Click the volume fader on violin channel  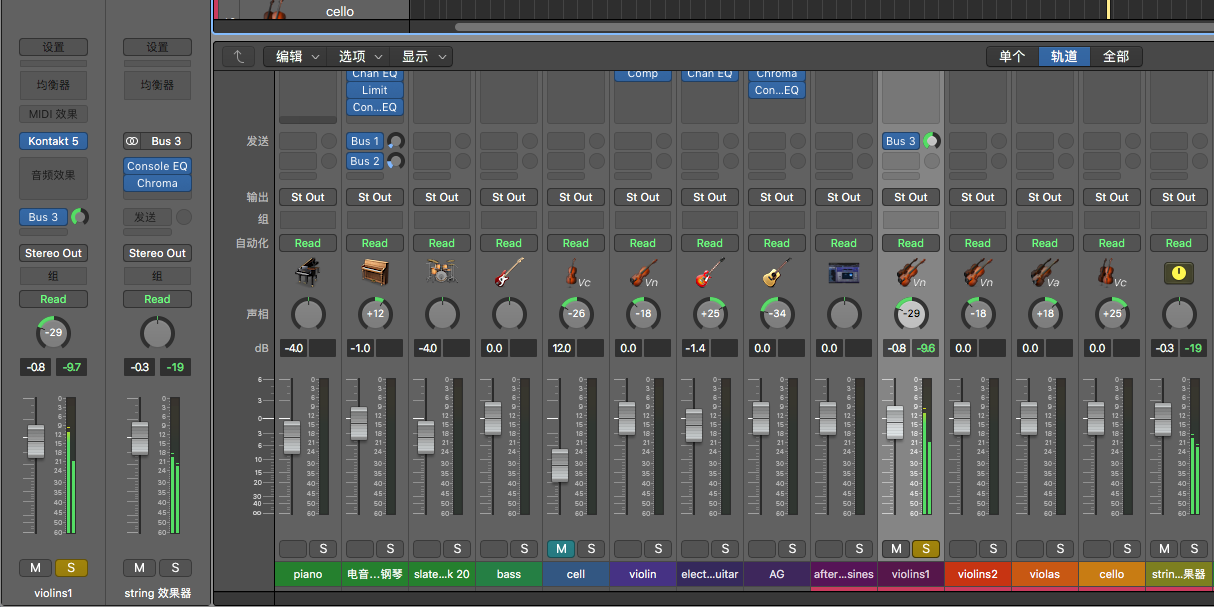pyautogui.click(x=626, y=417)
